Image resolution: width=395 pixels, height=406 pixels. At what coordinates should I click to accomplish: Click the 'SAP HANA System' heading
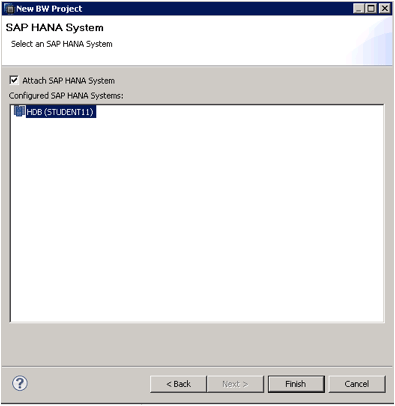[55, 28]
